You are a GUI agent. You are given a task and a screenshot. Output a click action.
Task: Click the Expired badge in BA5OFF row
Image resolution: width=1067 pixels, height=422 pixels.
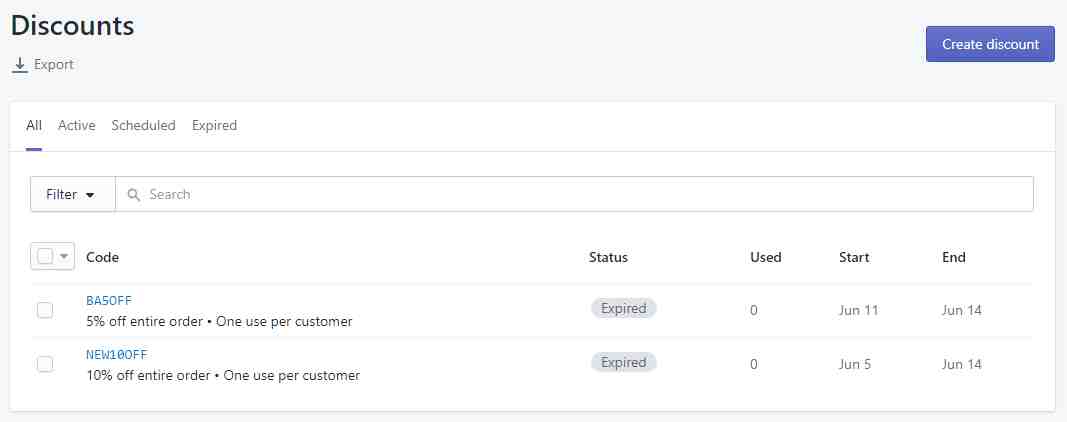pyautogui.click(x=623, y=308)
